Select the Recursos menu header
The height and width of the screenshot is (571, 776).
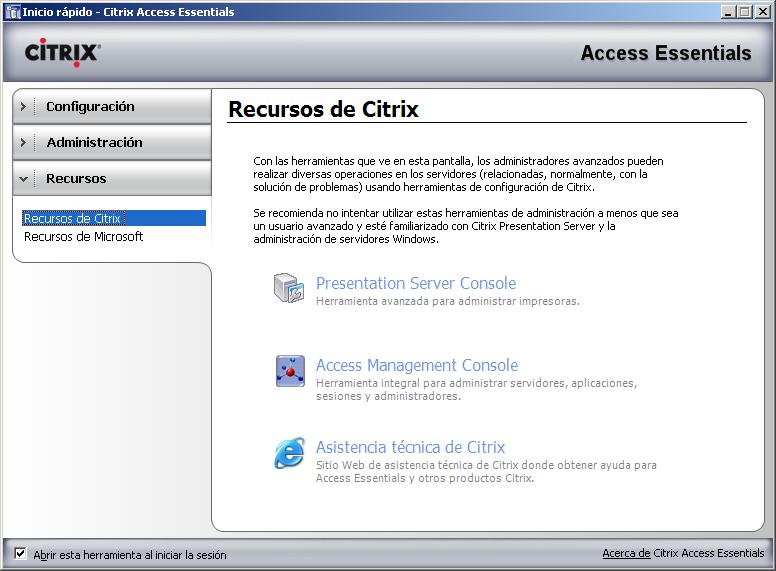coord(112,178)
